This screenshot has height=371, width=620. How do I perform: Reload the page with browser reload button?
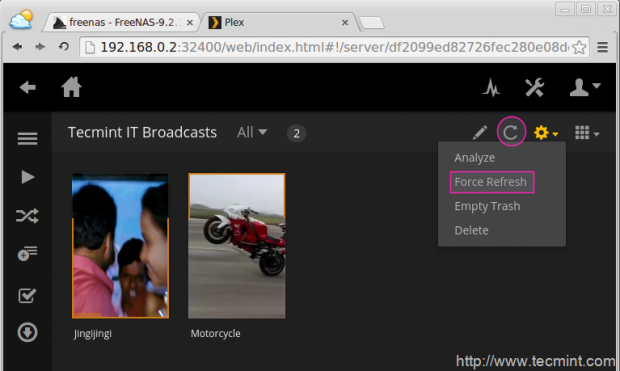[64, 47]
